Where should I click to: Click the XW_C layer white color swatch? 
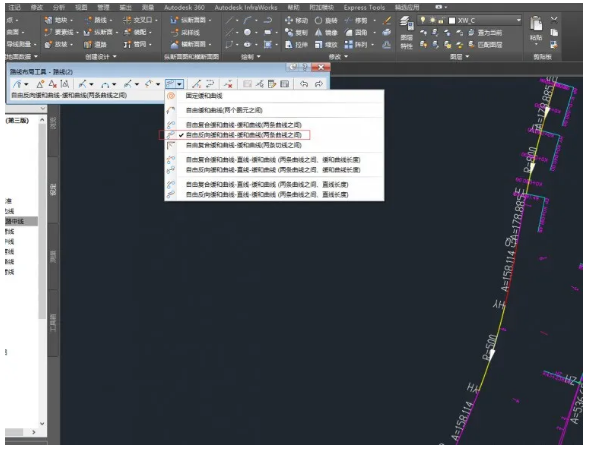[452, 21]
